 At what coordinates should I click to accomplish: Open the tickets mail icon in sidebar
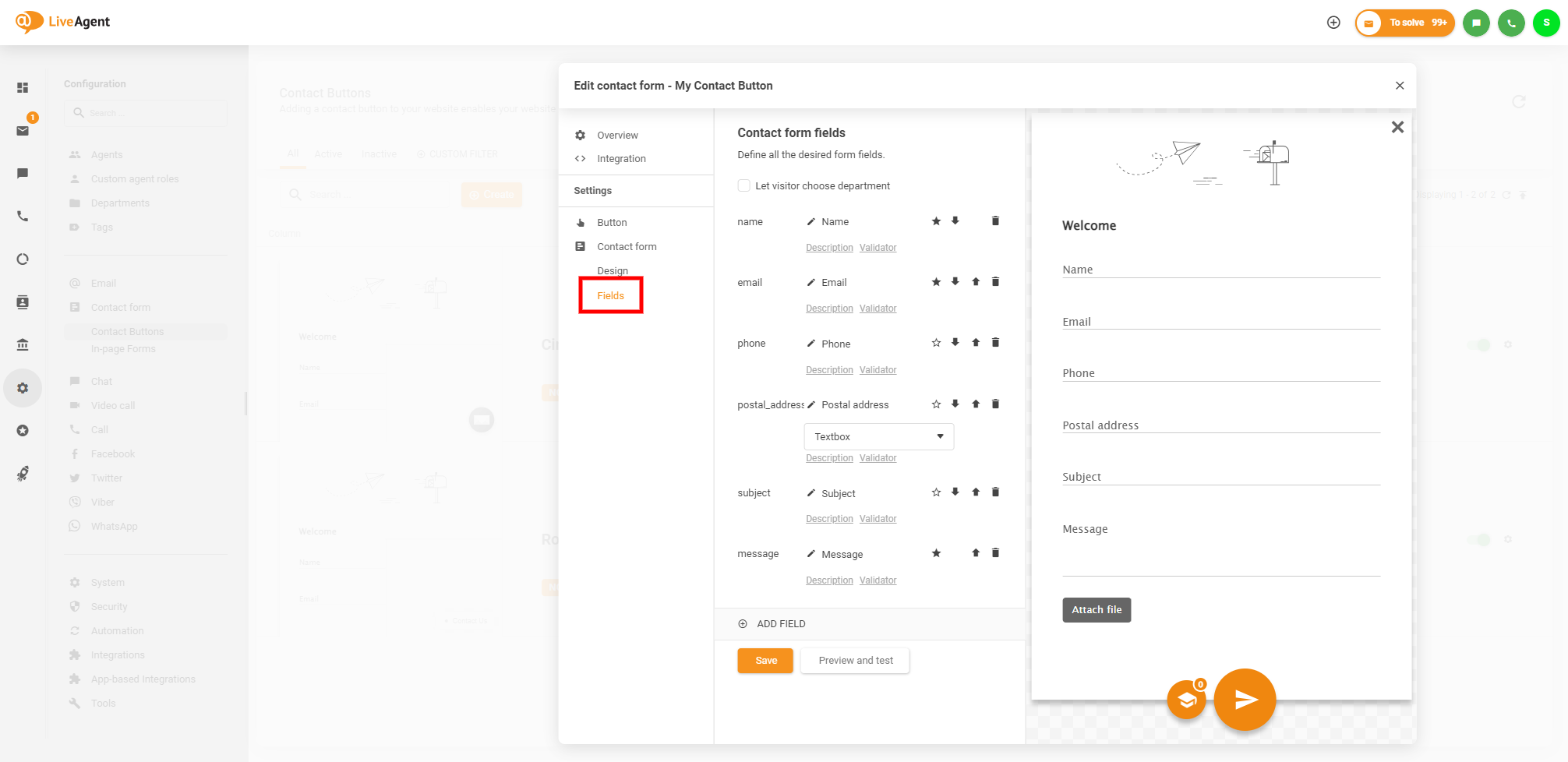tap(23, 131)
